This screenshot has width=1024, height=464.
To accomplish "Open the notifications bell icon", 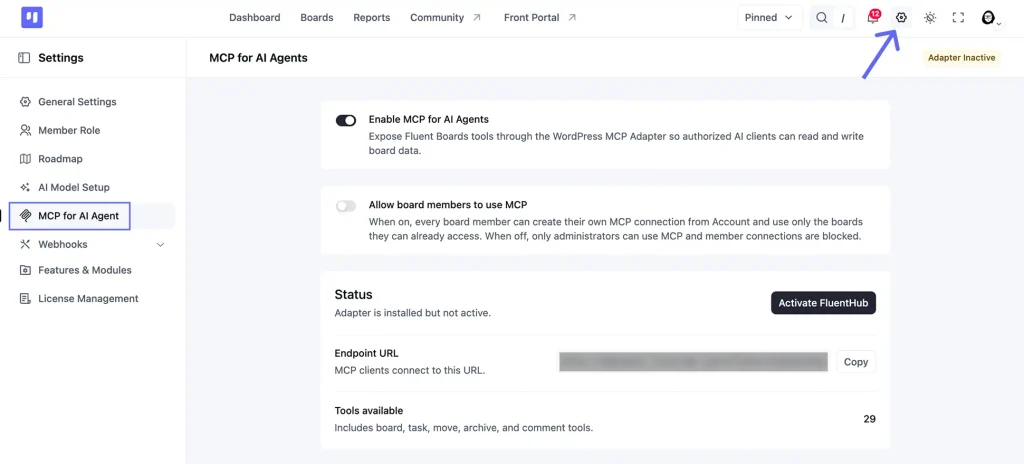I will 872,18.
